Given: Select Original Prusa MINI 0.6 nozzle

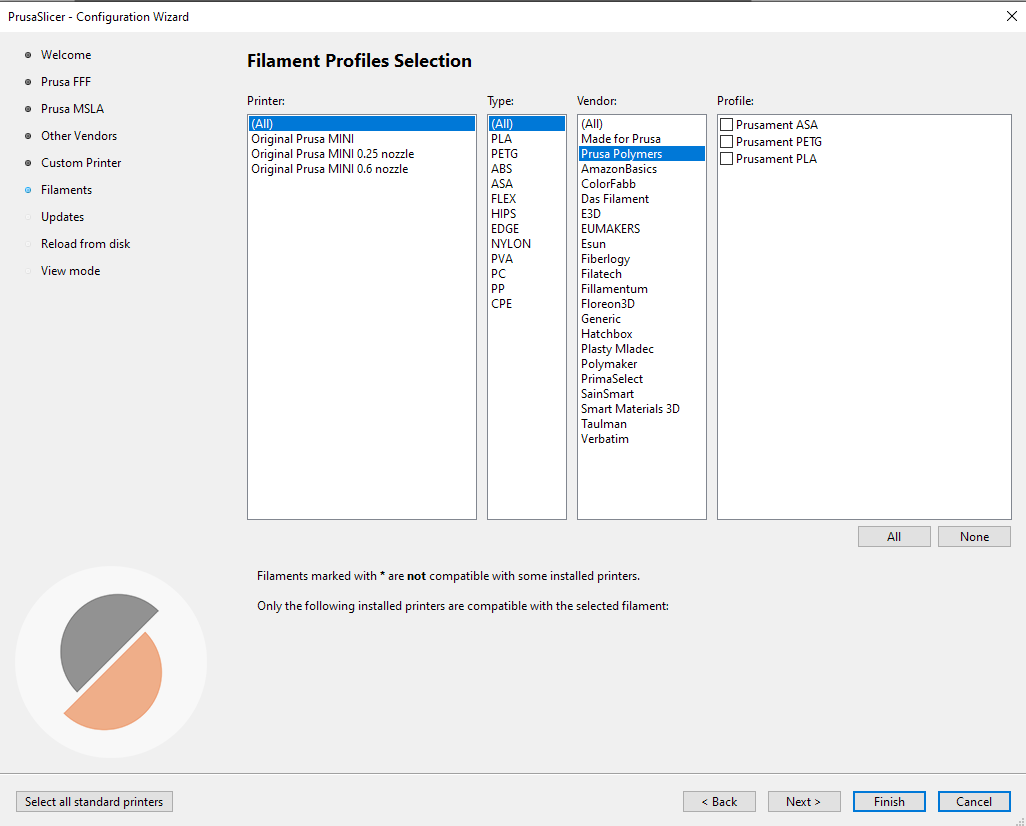Looking at the screenshot, I should [362, 169].
